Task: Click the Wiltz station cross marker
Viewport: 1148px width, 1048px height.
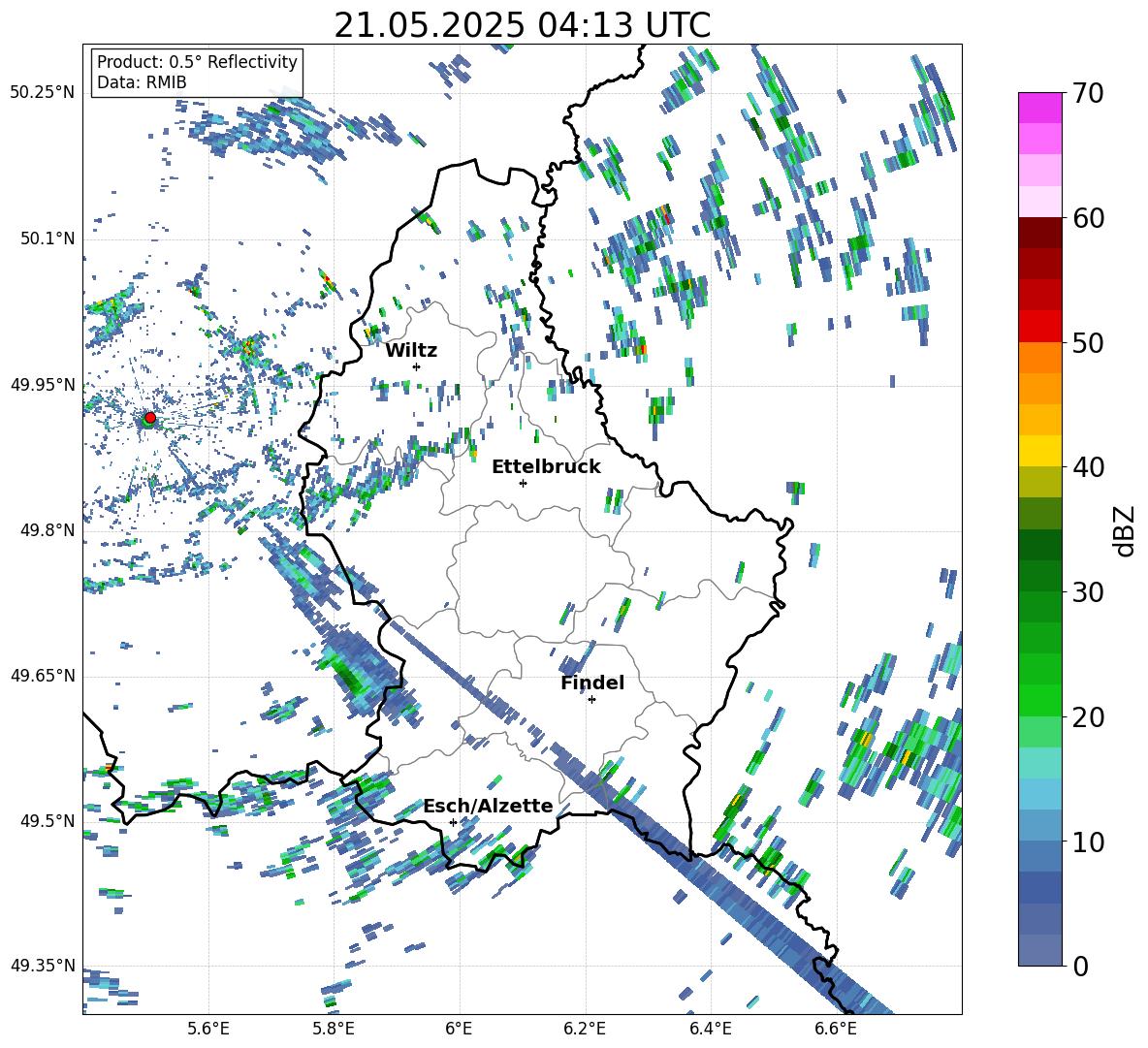Action: click(x=417, y=366)
